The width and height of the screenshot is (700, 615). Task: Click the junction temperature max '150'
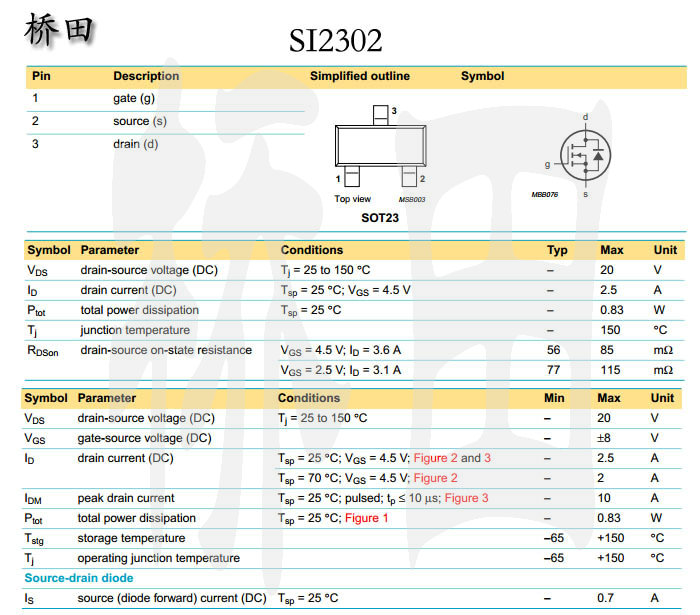[x=610, y=330]
